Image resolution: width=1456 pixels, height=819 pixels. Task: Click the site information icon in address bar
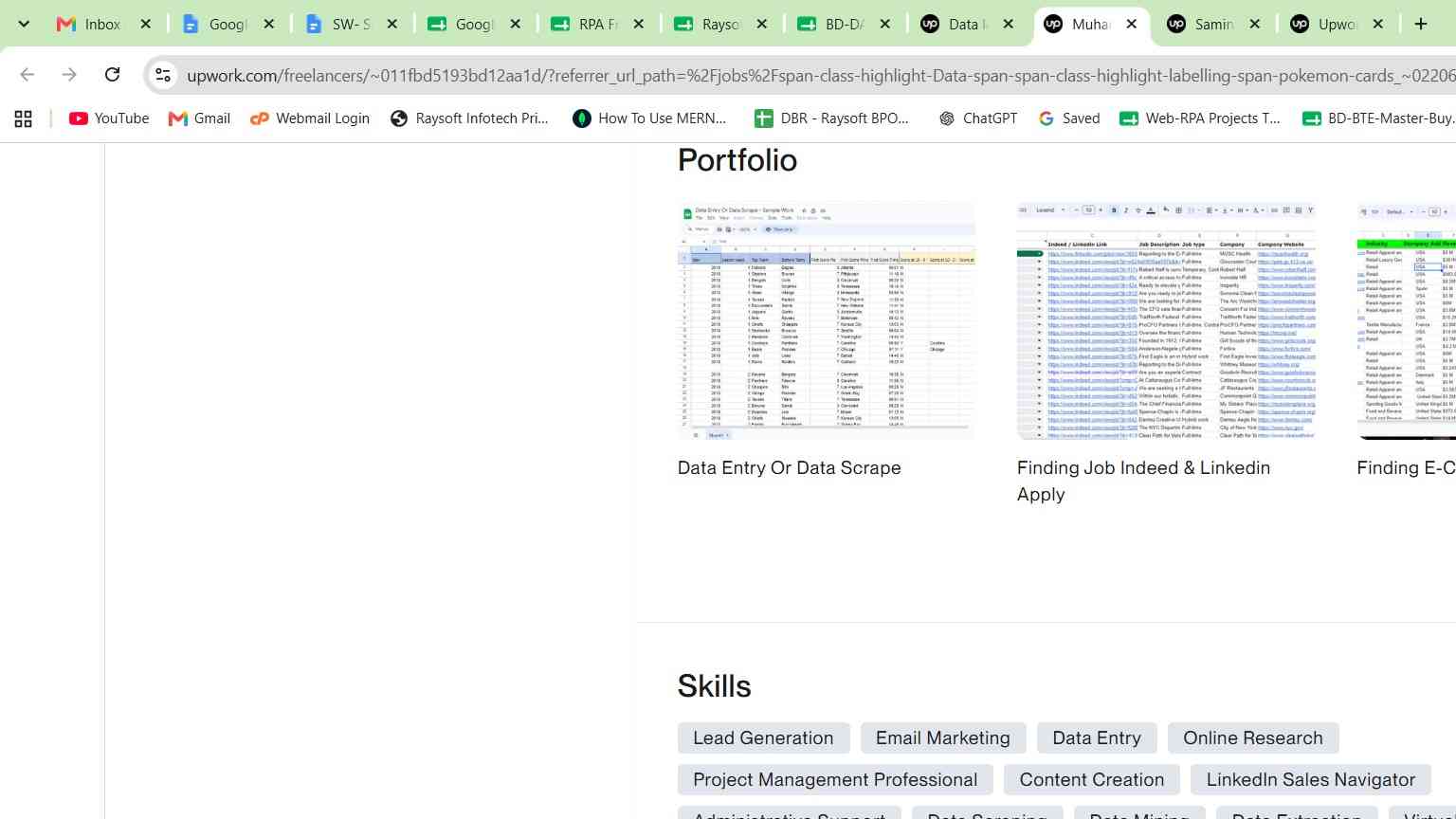coord(163,75)
